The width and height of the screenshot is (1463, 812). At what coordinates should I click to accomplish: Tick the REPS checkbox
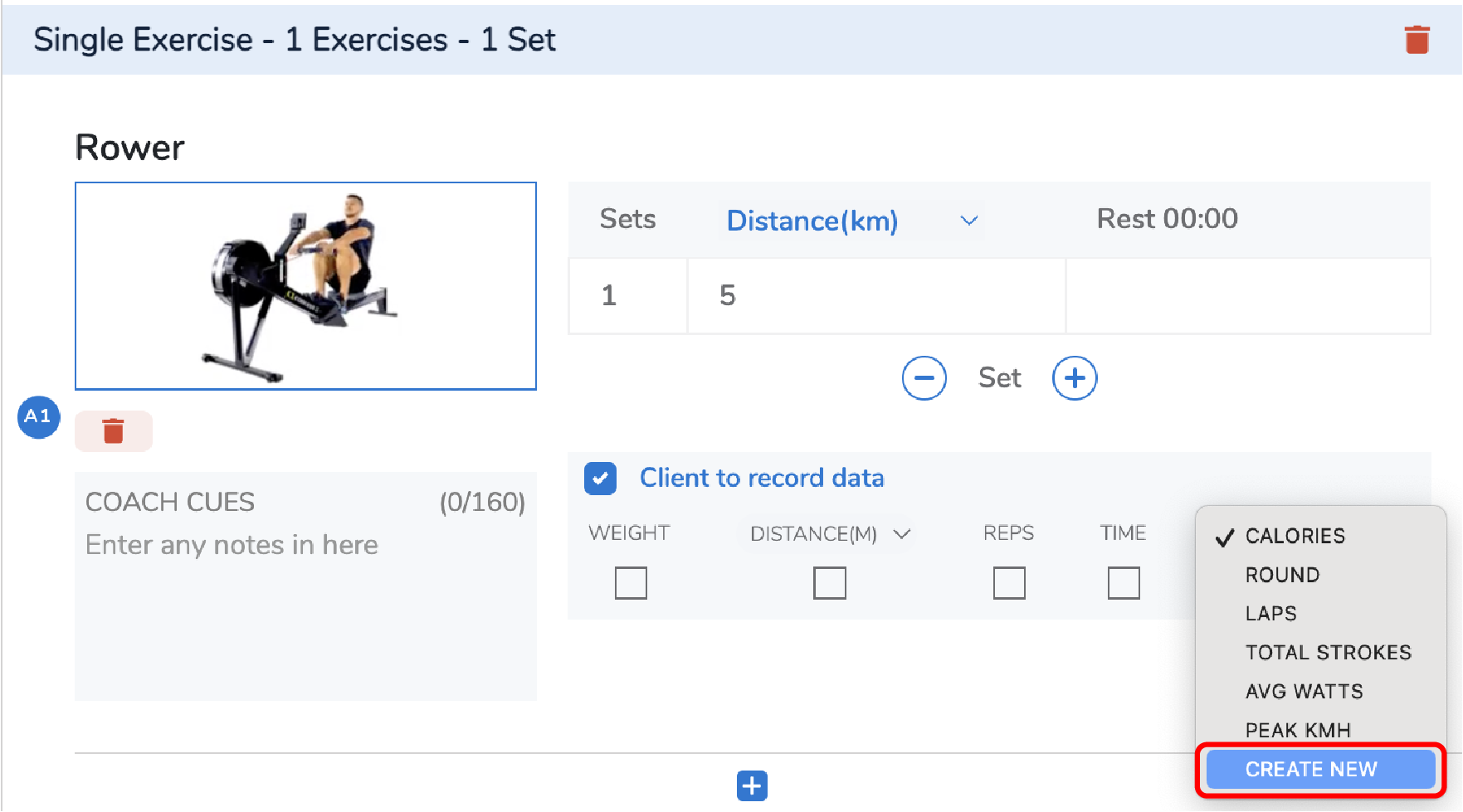(x=1009, y=582)
